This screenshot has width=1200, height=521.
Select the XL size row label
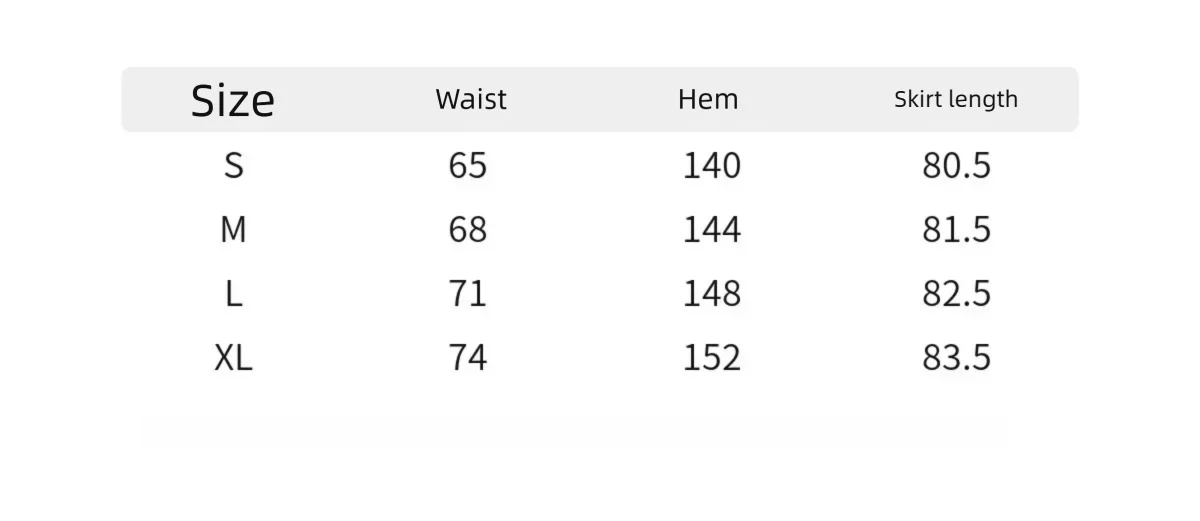click(x=233, y=358)
